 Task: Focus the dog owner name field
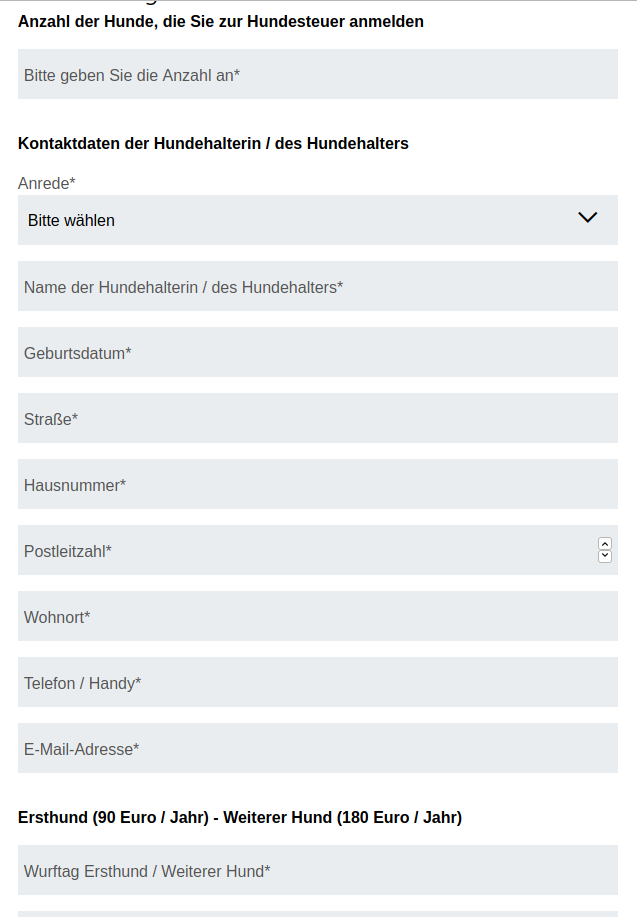coord(317,287)
